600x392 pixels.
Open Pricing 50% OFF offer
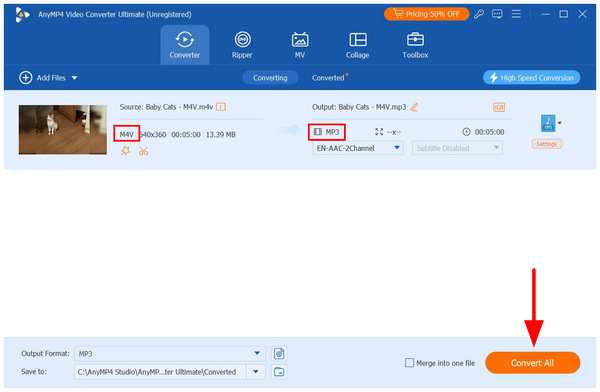[427, 14]
